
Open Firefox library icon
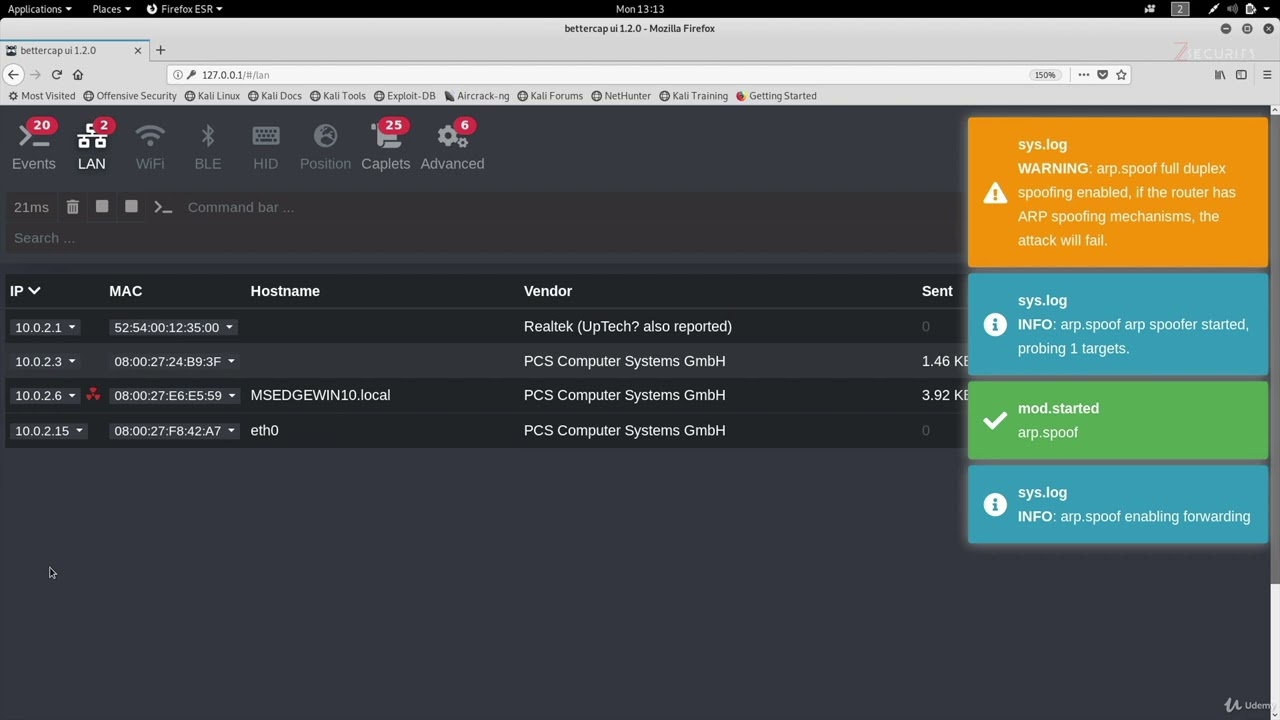[1220, 74]
